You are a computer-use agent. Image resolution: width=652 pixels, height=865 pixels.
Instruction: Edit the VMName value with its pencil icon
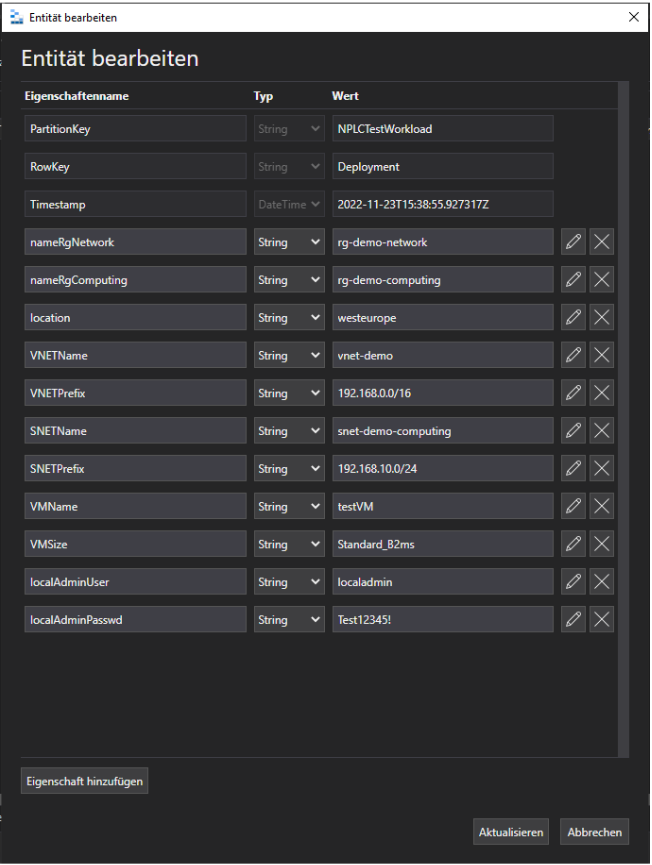tap(573, 506)
